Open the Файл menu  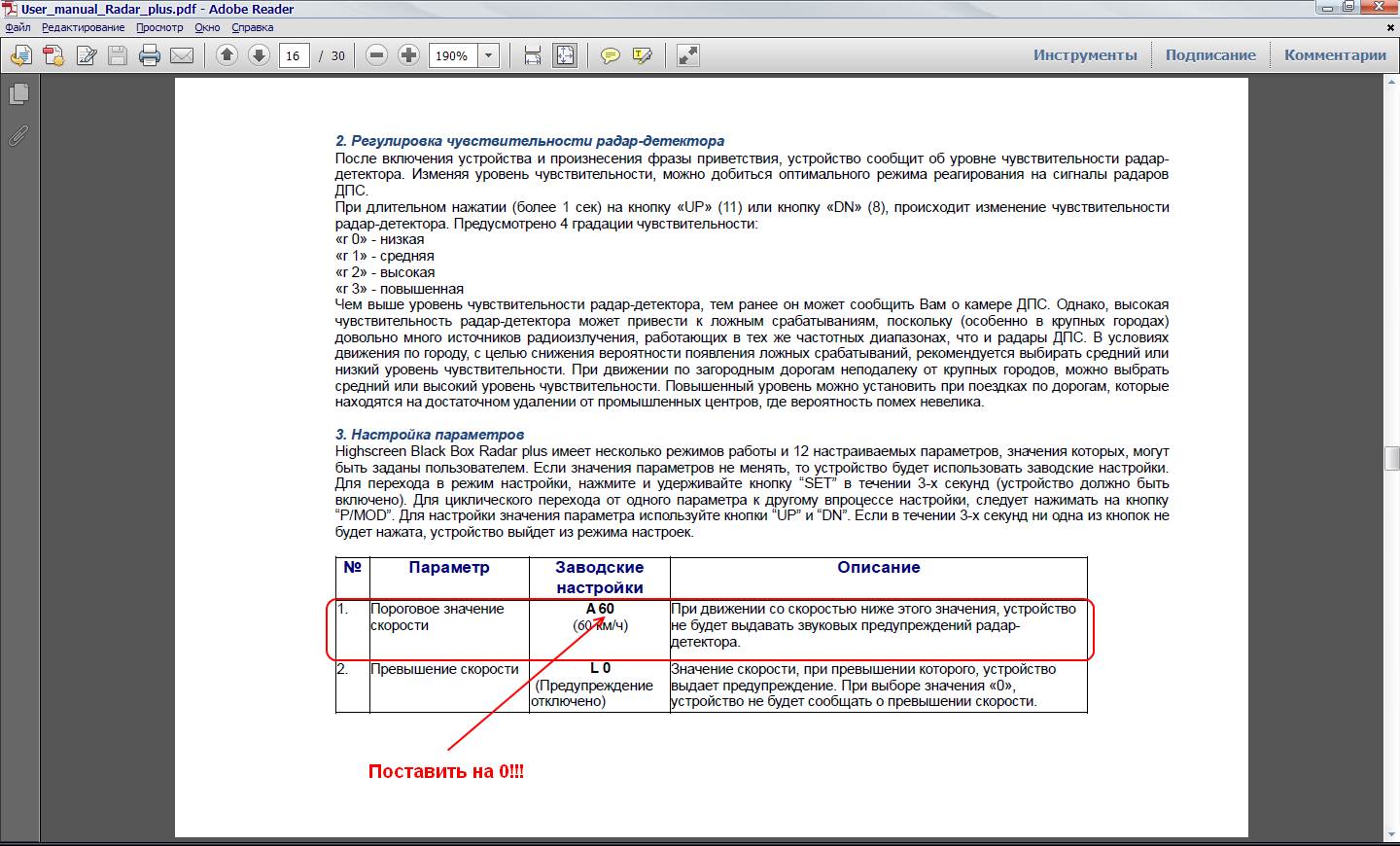point(17,27)
